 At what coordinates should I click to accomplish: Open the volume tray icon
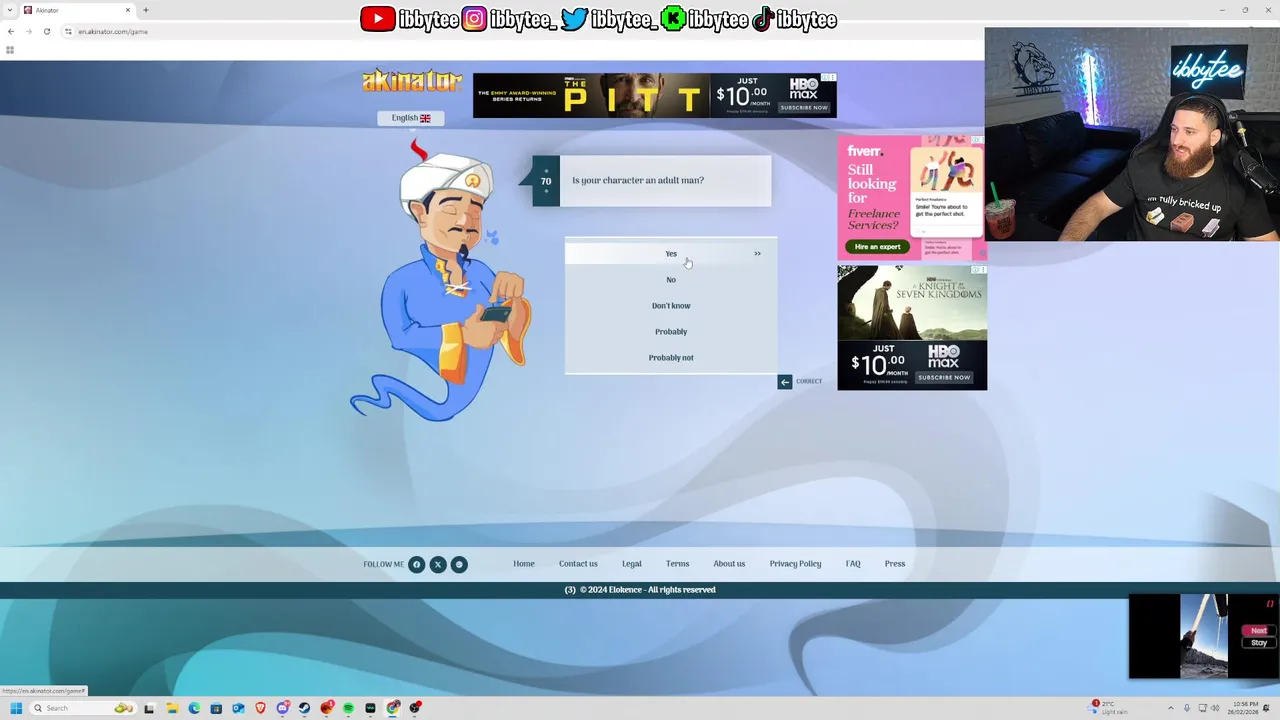tap(1216, 708)
